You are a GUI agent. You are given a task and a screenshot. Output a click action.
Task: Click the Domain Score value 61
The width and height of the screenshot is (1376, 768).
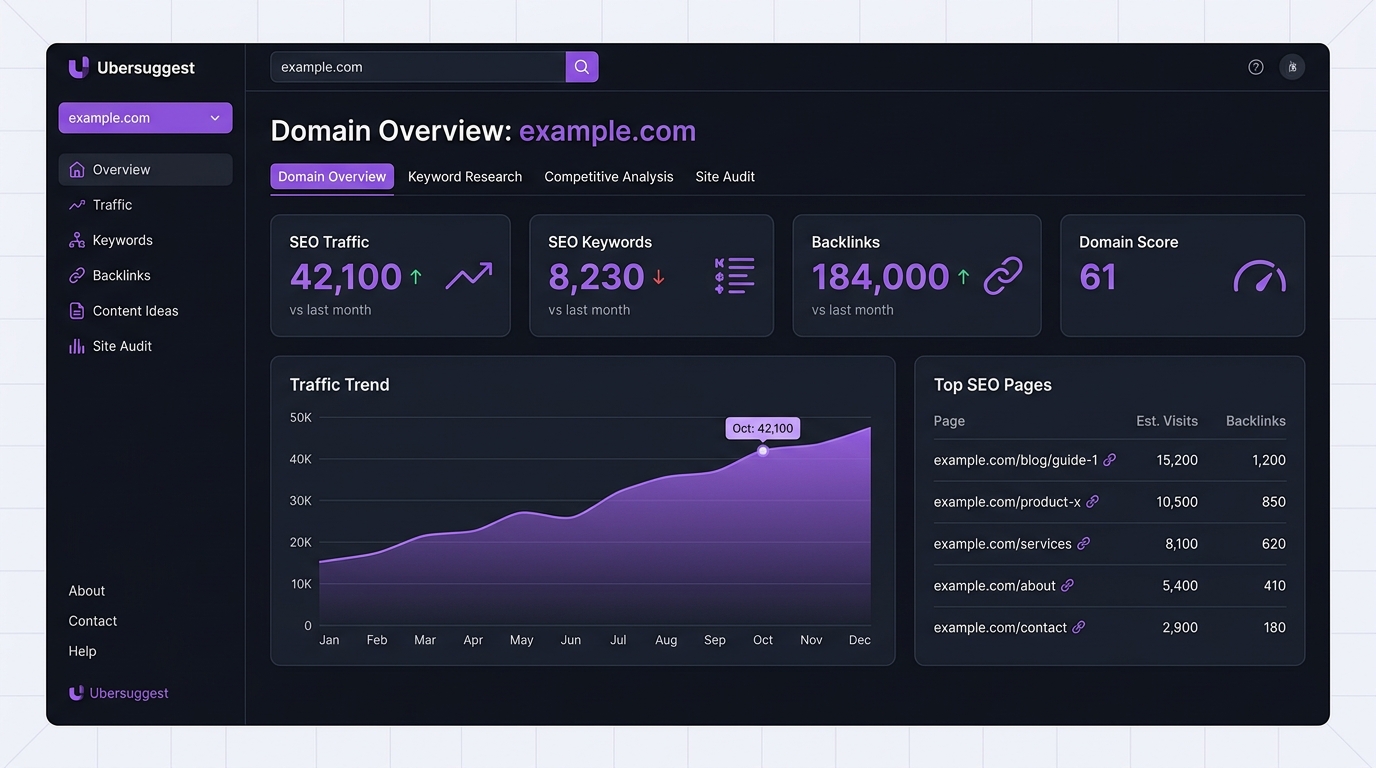(1098, 277)
